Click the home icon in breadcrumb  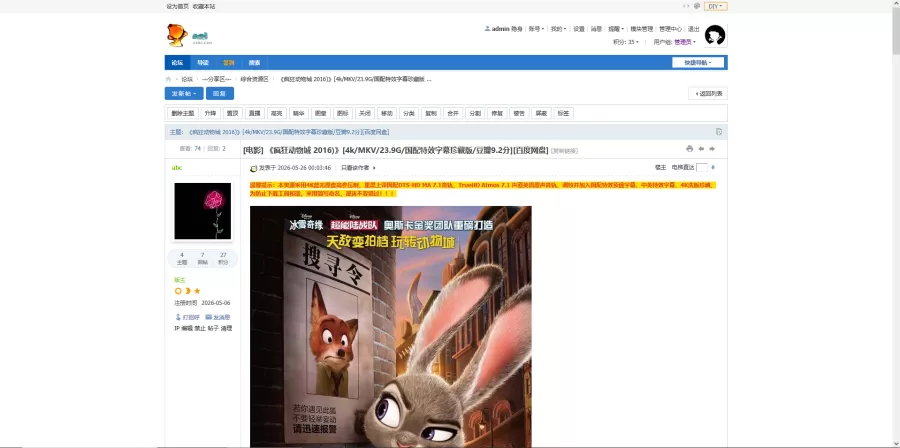click(x=168, y=79)
